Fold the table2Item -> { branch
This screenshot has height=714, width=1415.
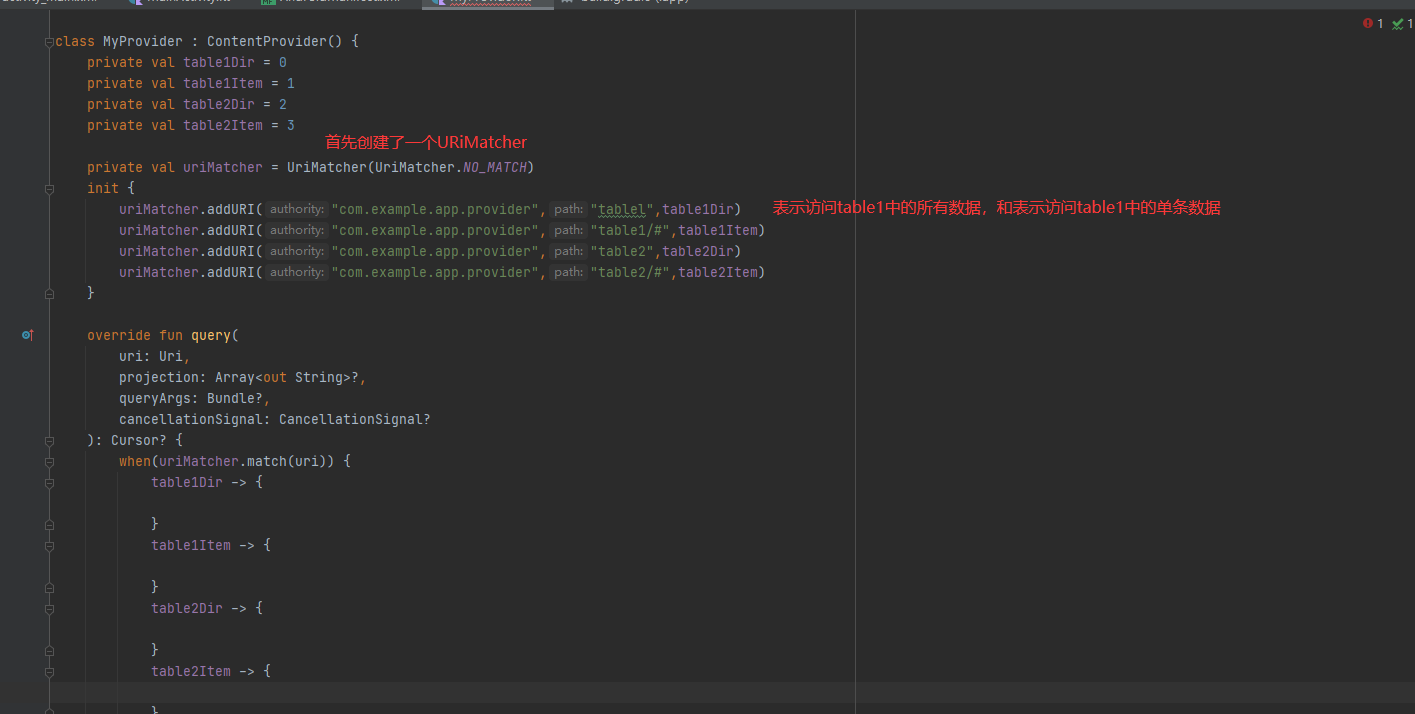(x=48, y=671)
